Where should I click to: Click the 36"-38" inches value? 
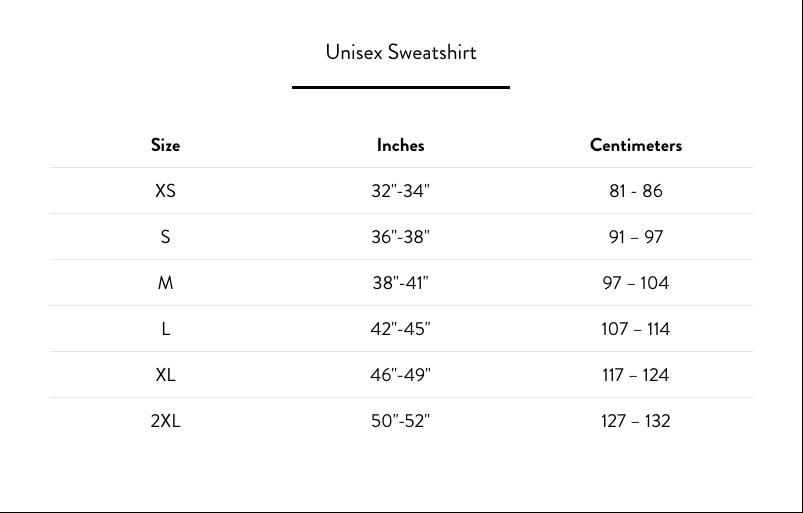coord(400,237)
